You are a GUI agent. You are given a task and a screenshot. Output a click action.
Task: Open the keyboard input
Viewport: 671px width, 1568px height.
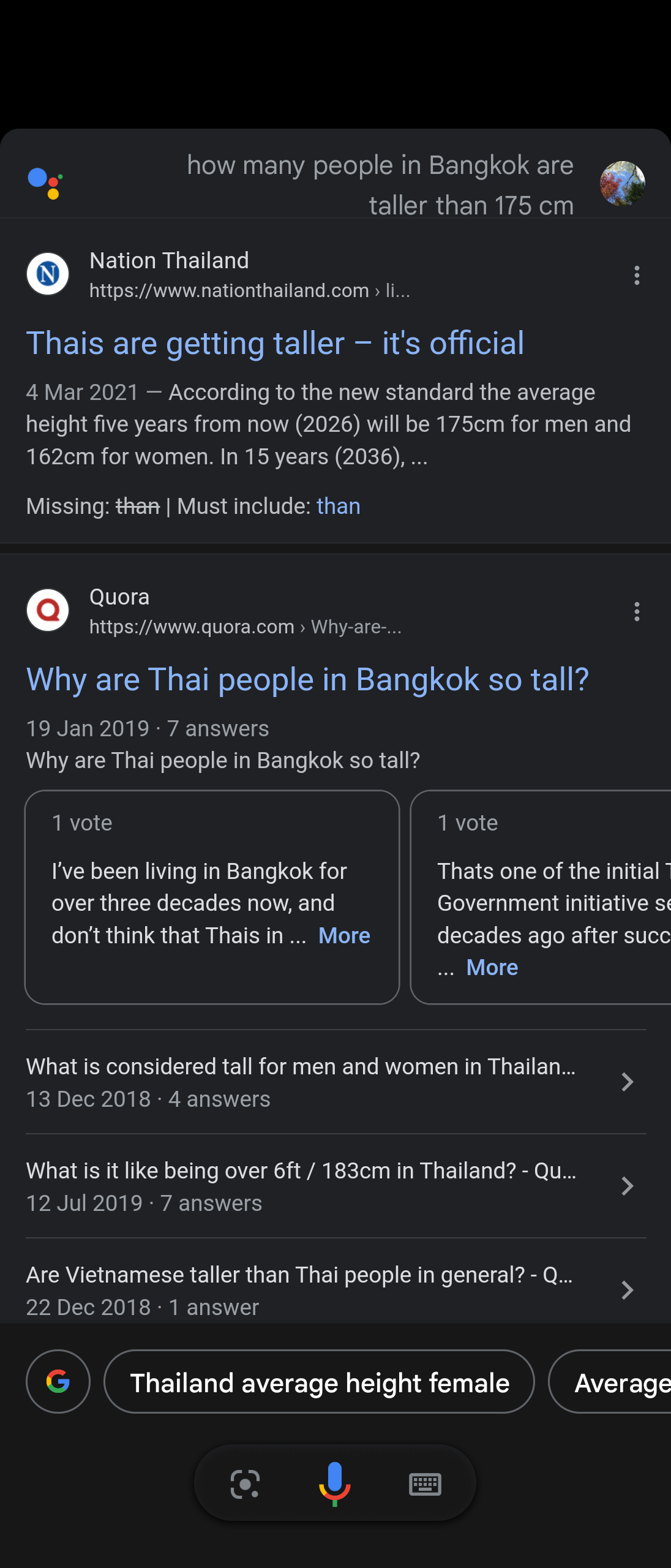tap(425, 1484)
